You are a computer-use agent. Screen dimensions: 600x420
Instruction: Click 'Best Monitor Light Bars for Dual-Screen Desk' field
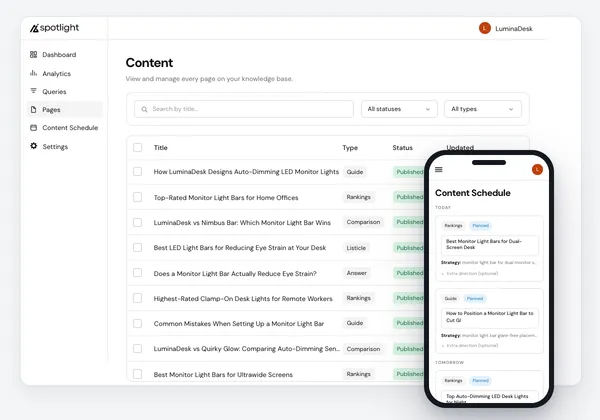point(489,245)
